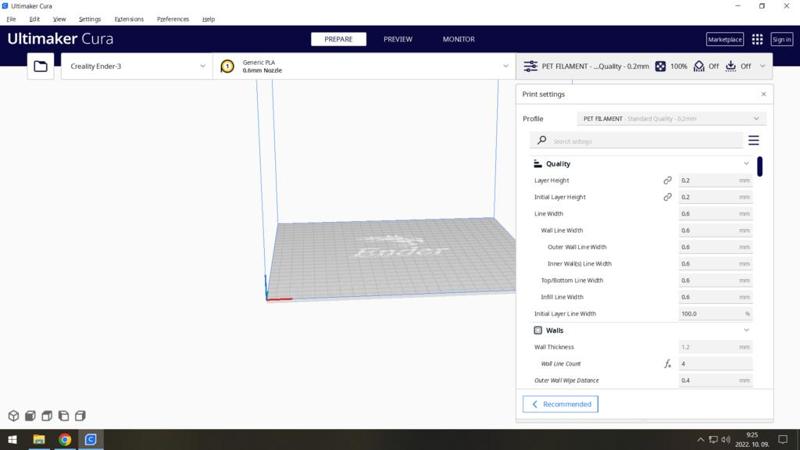
Task: Click the search magnifier icon
Action: pos(542,140)
